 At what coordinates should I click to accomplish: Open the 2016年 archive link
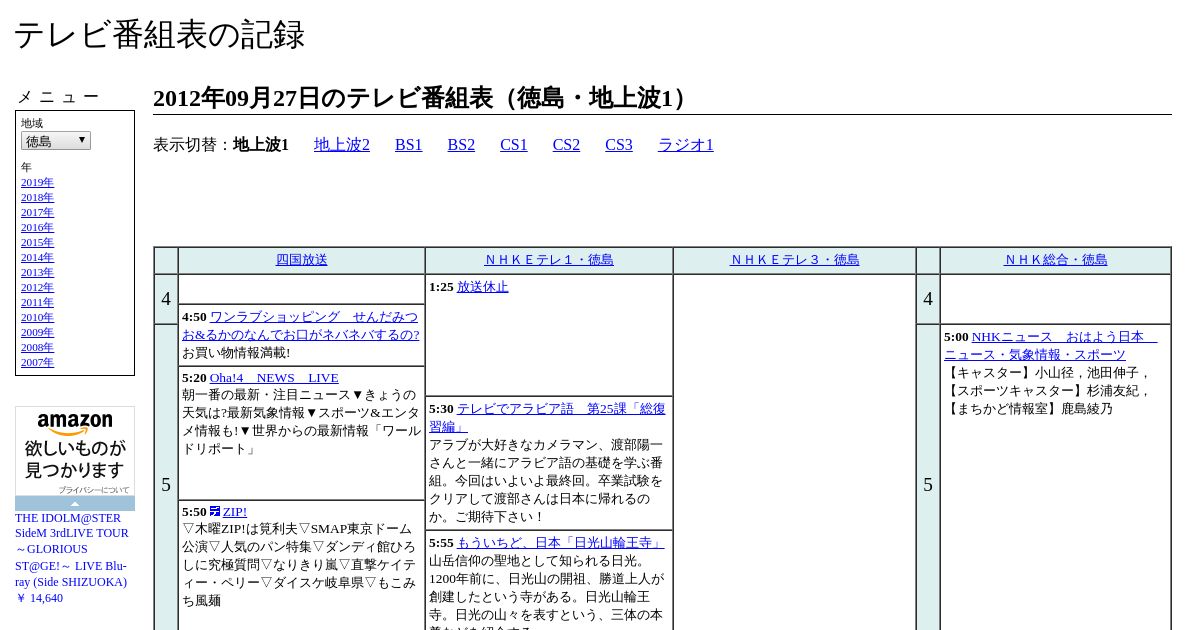pyautogui.click(x=37, y=227)
